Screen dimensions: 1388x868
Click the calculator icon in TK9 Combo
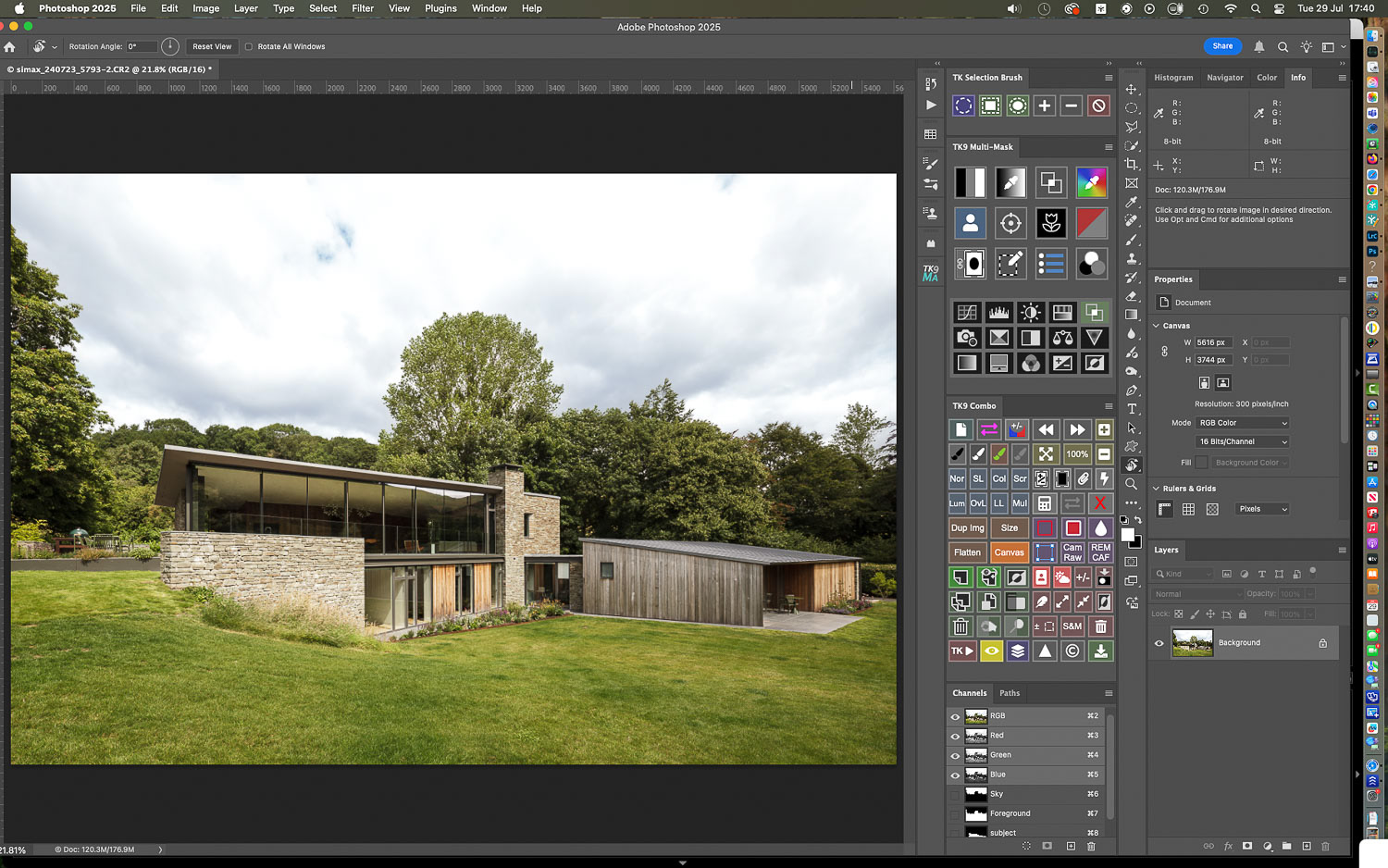pyautogui.click(x=1044, y=503)
